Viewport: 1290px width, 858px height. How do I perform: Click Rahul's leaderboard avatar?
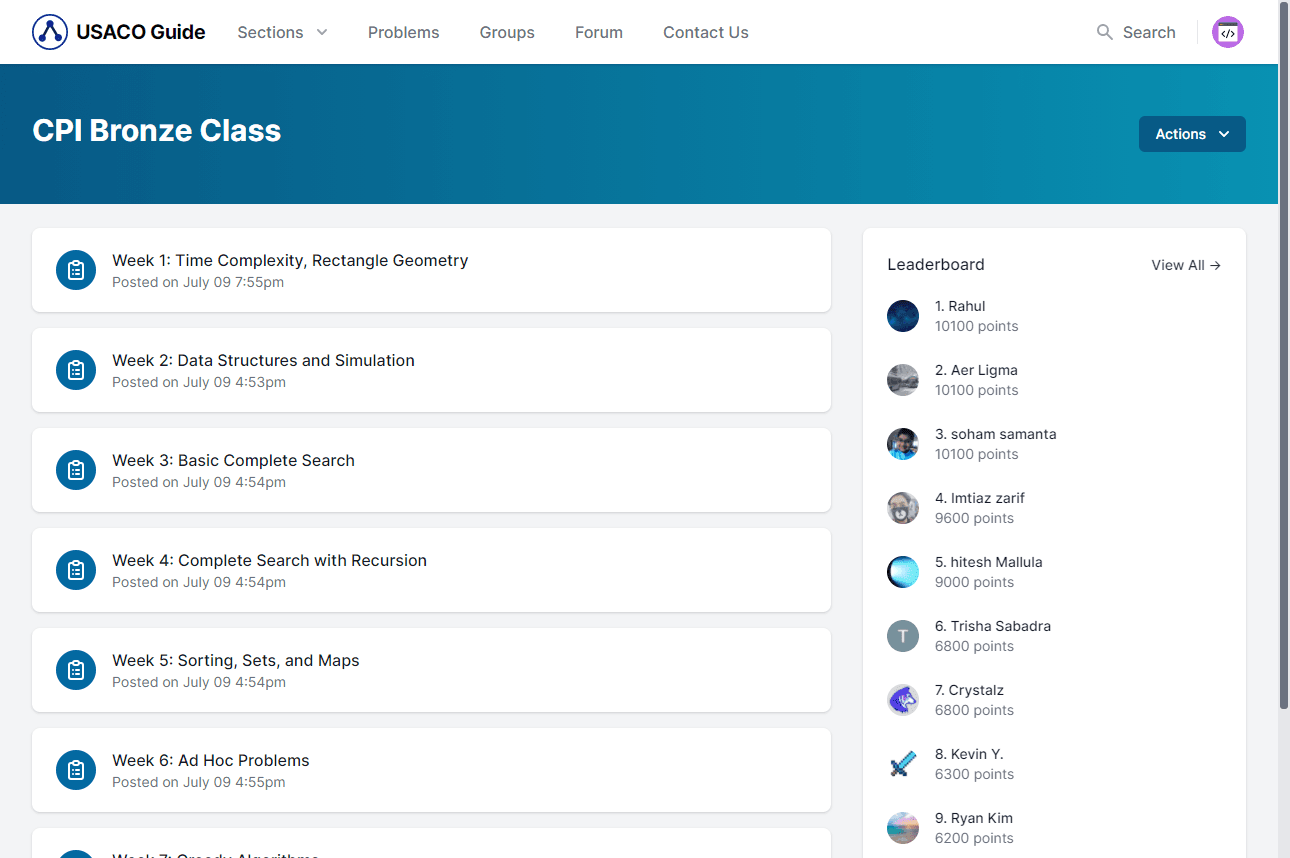point(902,316)
